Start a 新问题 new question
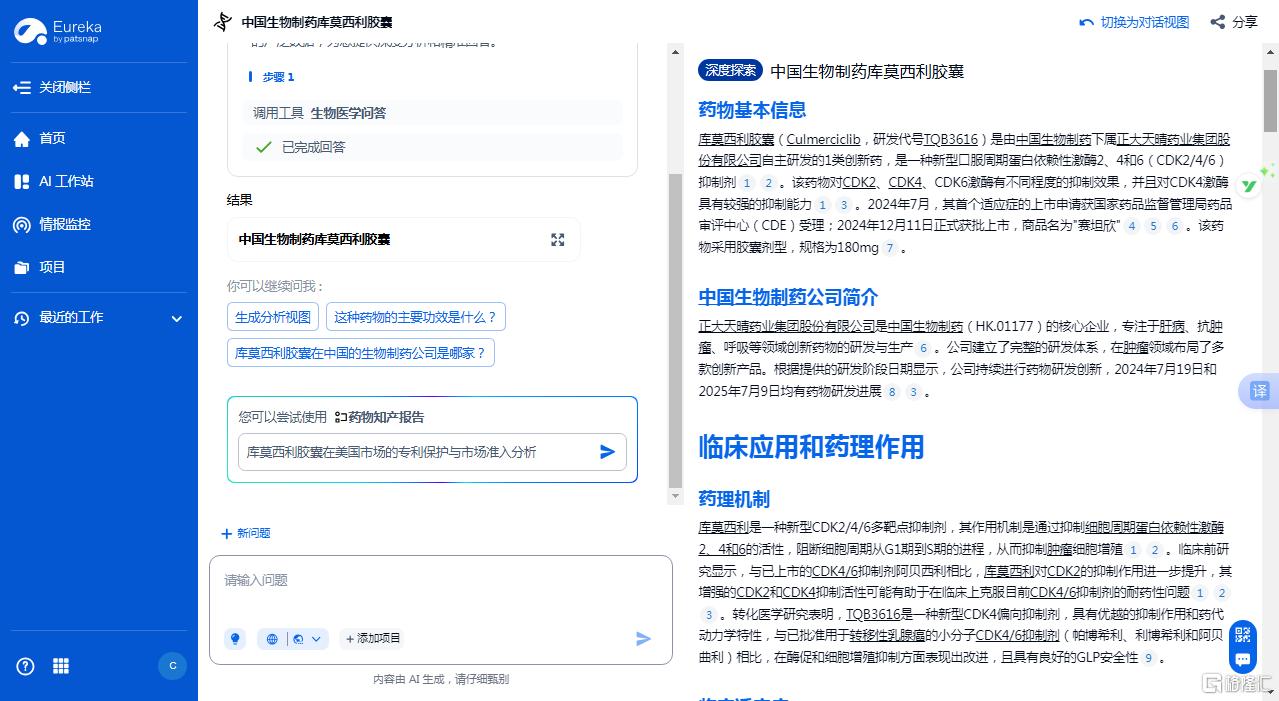Image resolution: width=1279 pixels, height=701 pixels. pyautogui.click(x=246, y=533)
